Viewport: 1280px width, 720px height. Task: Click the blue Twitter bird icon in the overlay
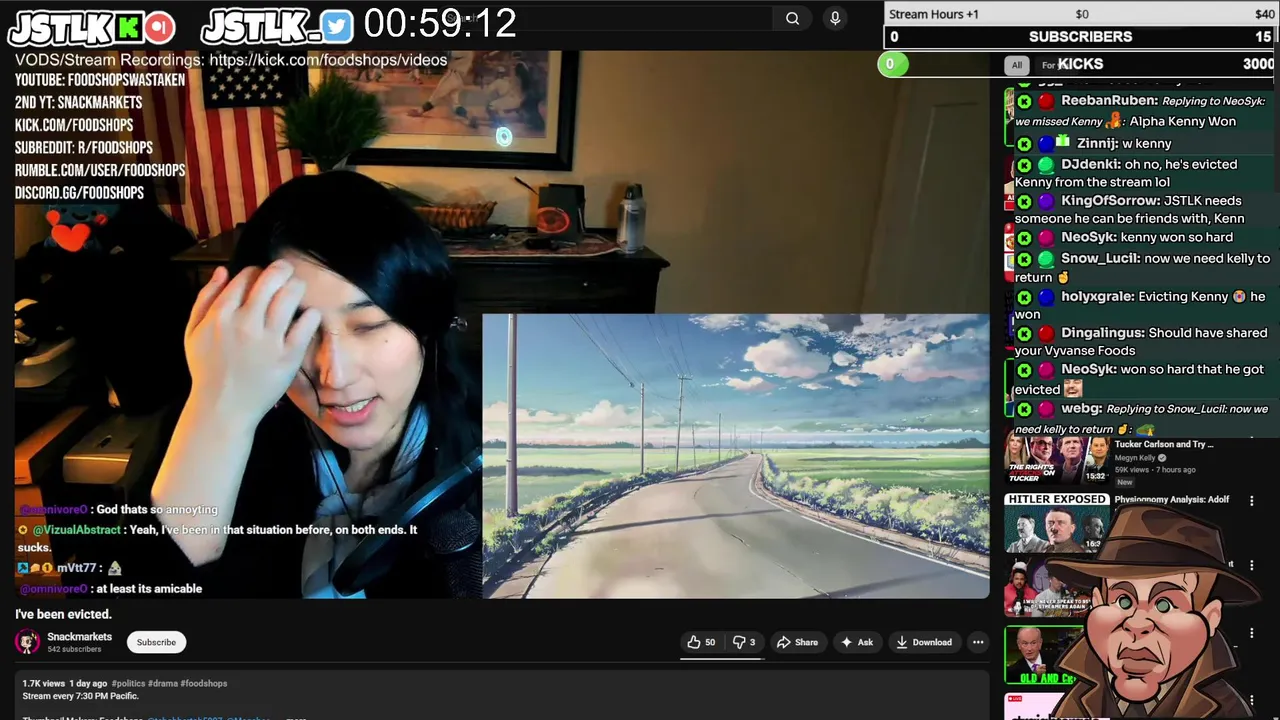pyautogui.click(x=337, y=27)
